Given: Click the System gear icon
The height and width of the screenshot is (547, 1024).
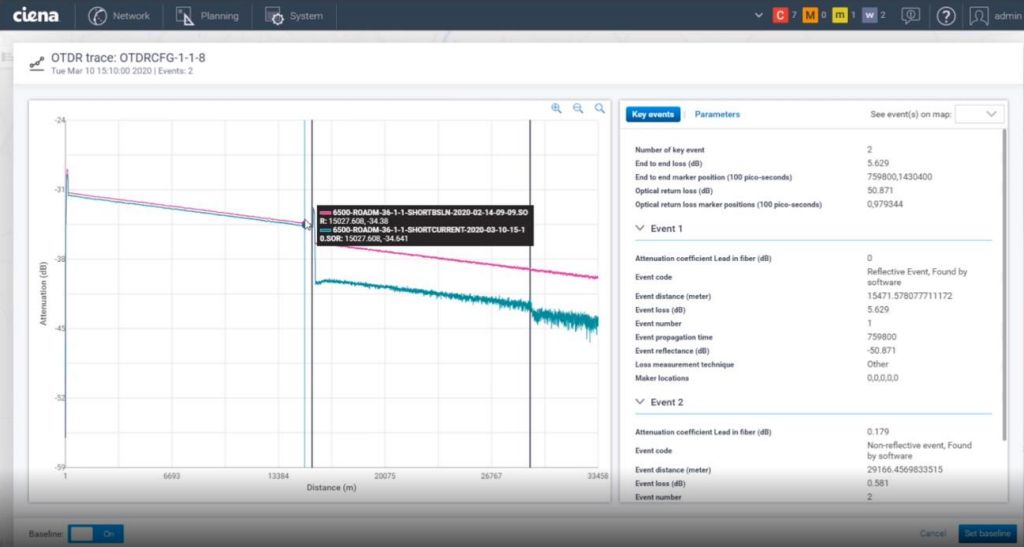Looking at the screenshot, I should pyautogui.click(x=274, y=16).
